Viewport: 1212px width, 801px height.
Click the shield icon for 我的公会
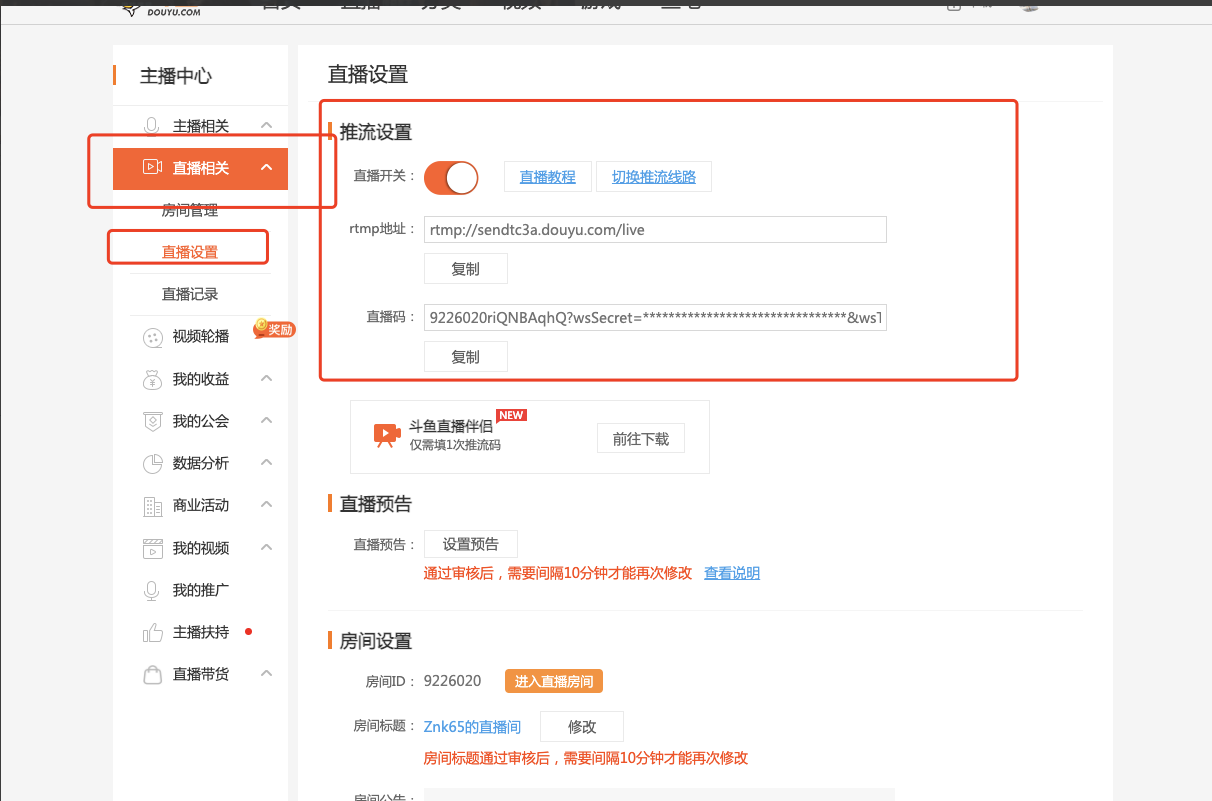(152, 421)
